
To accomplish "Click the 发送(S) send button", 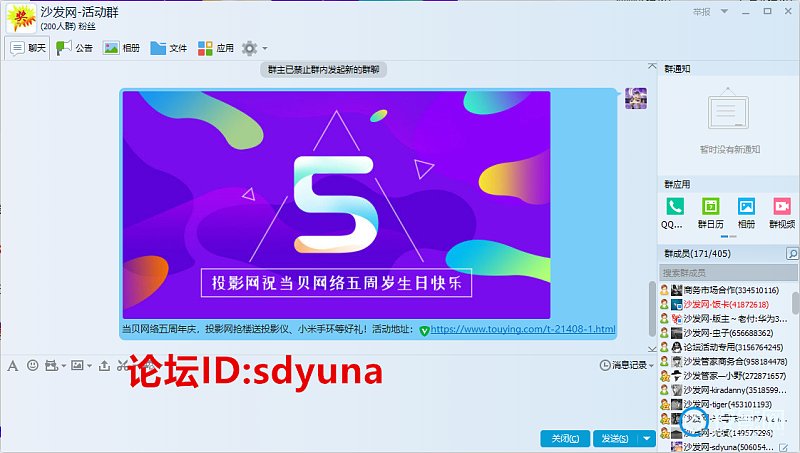I will click(615, 439).
